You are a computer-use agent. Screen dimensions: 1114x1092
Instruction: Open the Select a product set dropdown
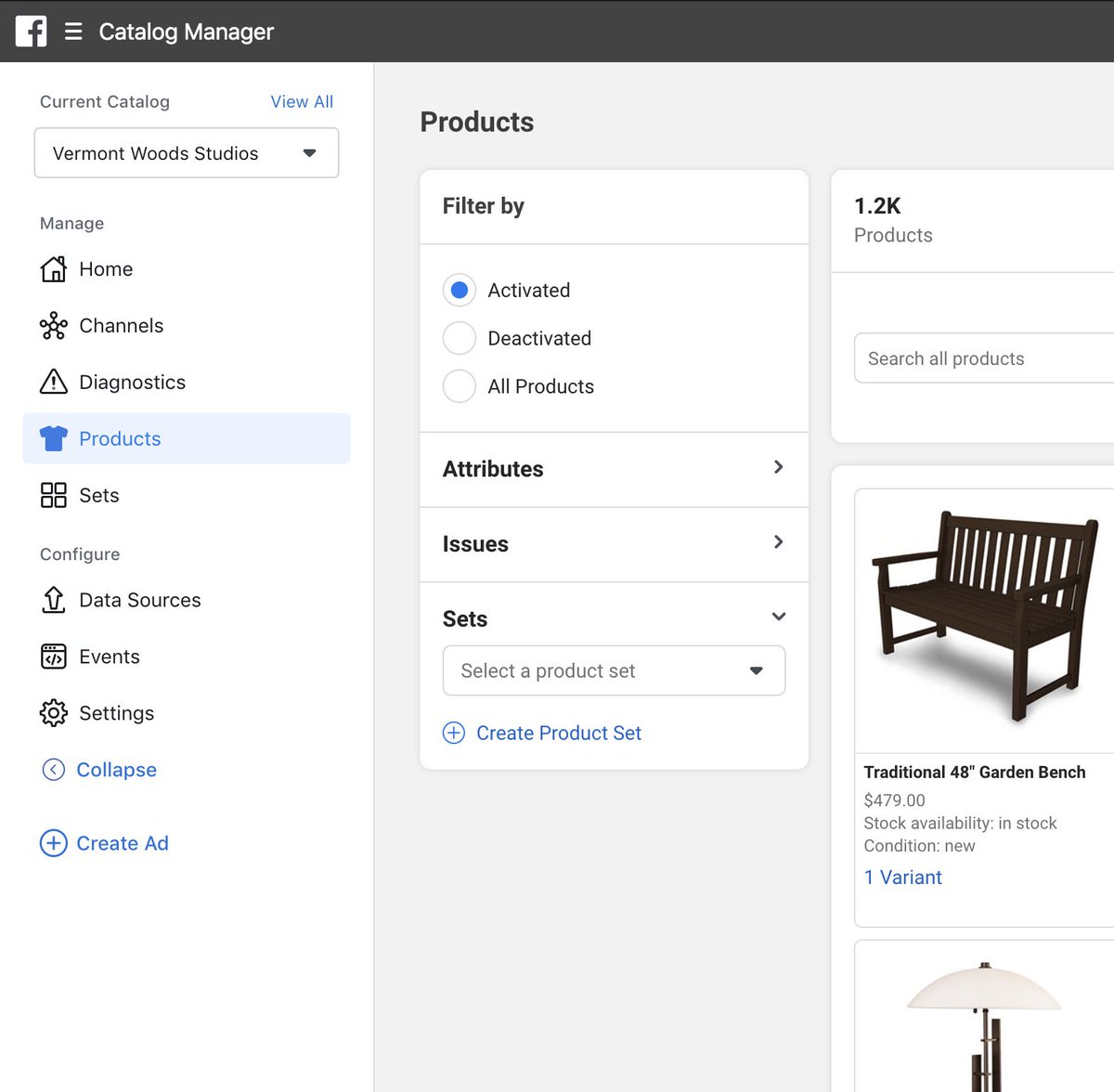615,670
